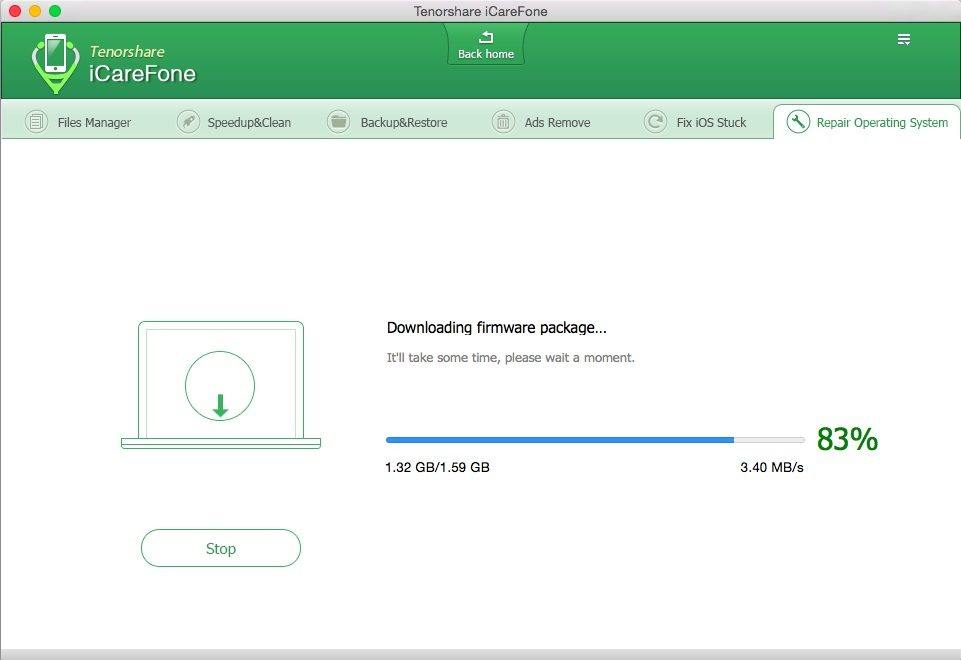Minimize the window with the yellow button
The width and height of the screenshot is (961, 660).
coord(35,11)
